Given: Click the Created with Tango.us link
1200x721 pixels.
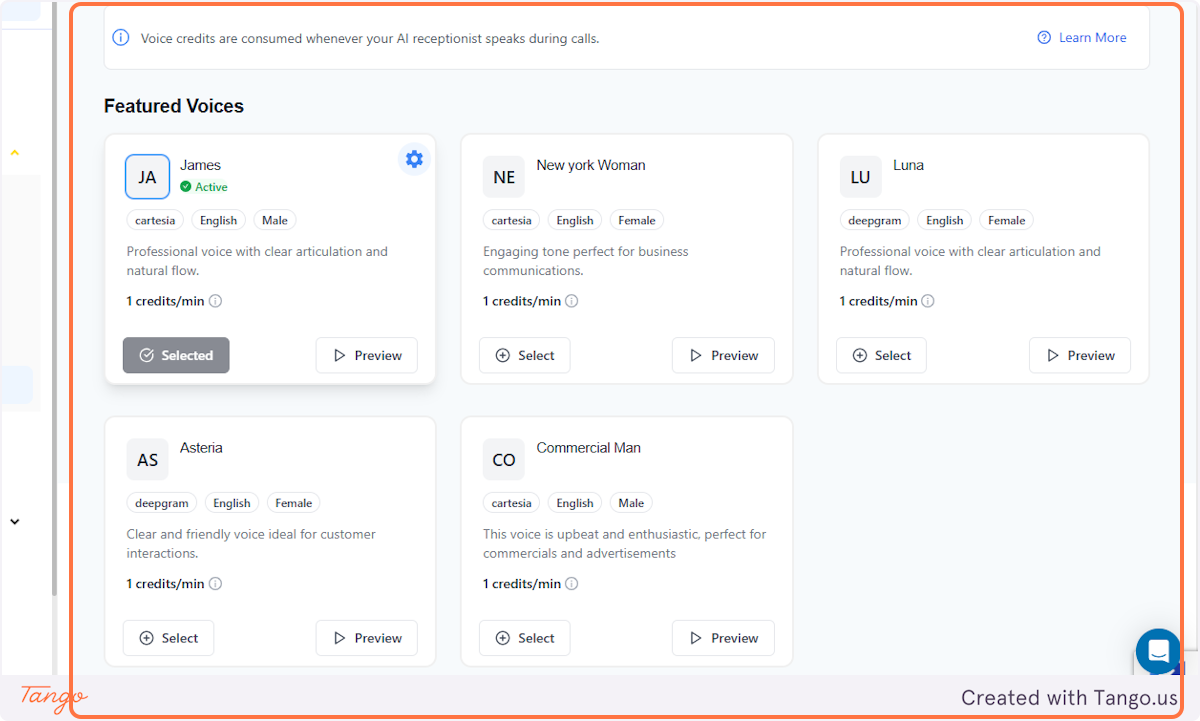Looking at the screenshot, I should click(x=1069, y=697).
